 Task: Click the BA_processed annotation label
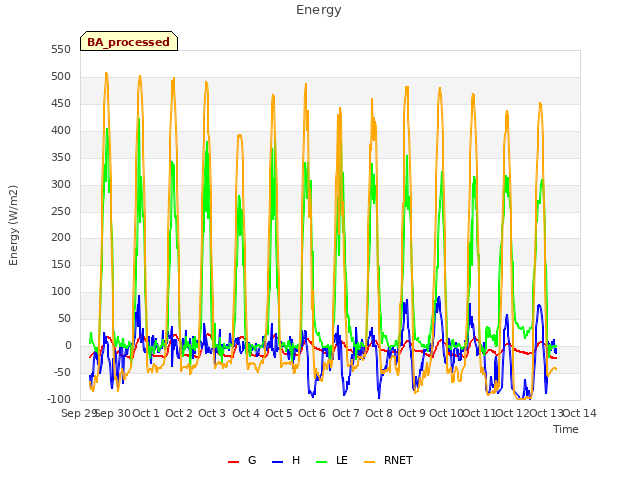click(129, 42)
